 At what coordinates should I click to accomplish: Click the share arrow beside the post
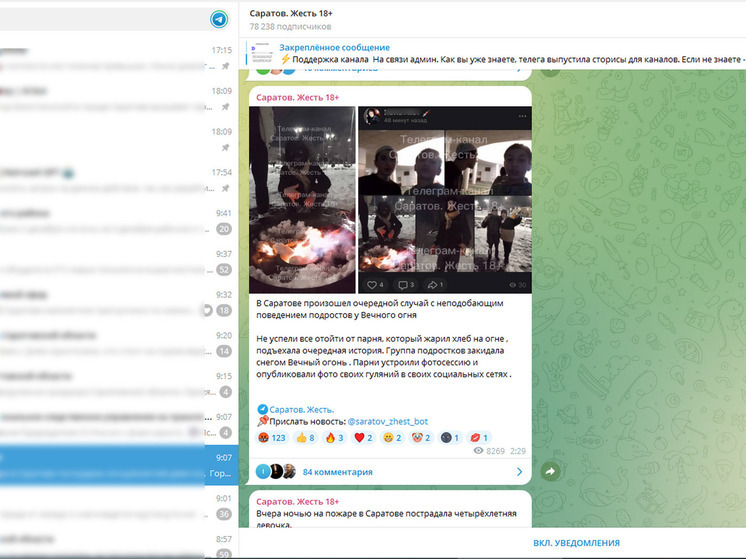549,471
